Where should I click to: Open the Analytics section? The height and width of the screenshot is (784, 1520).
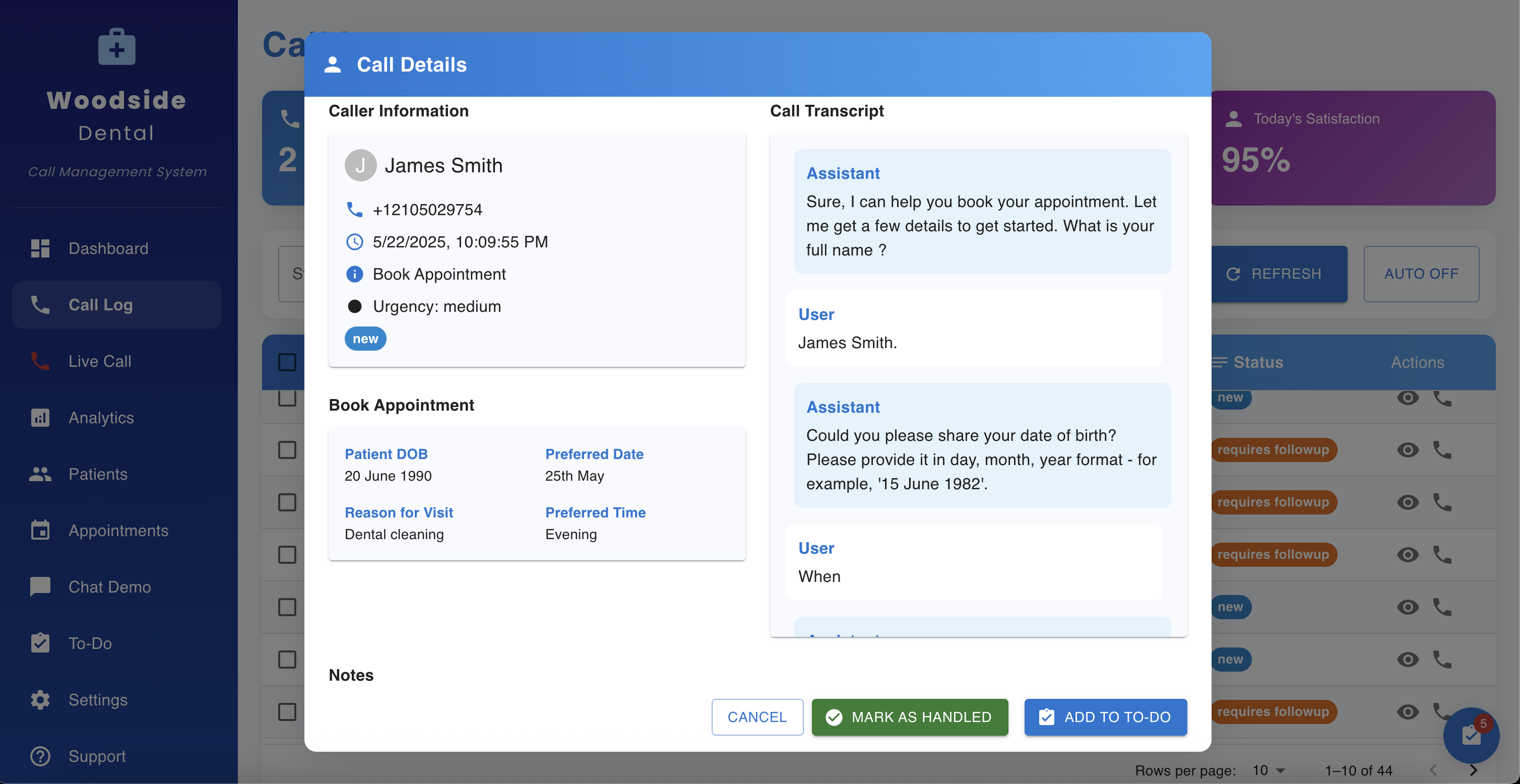pyautogui.click(x=117, y=418)
